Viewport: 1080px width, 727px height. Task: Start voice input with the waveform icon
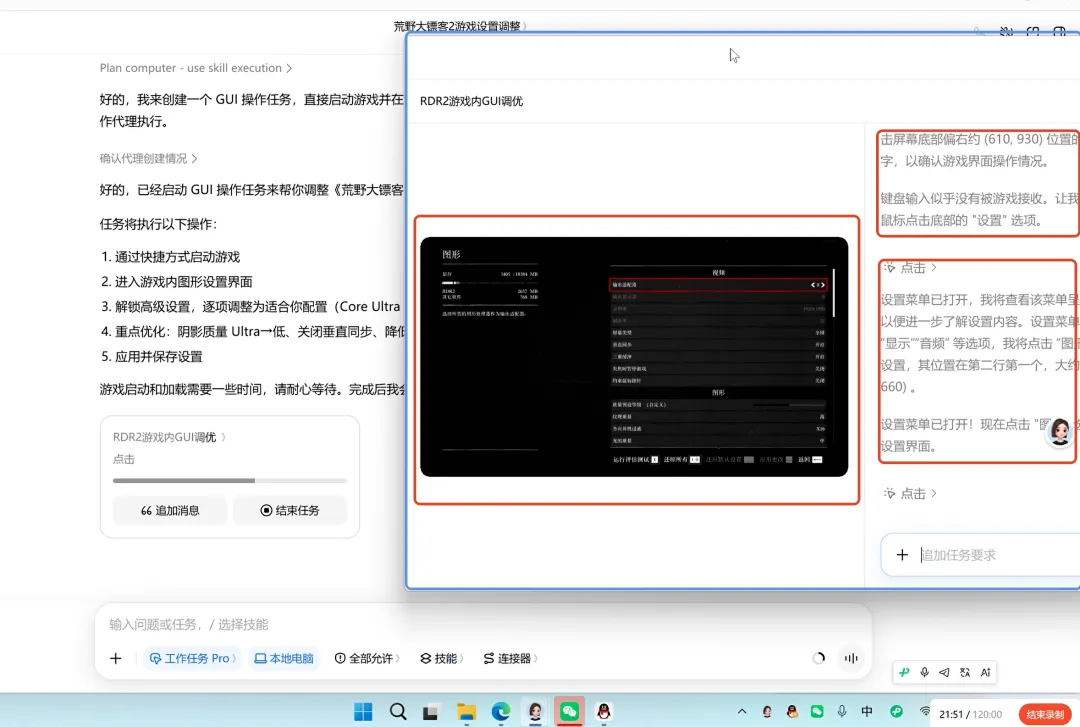(x=851, y=658)
